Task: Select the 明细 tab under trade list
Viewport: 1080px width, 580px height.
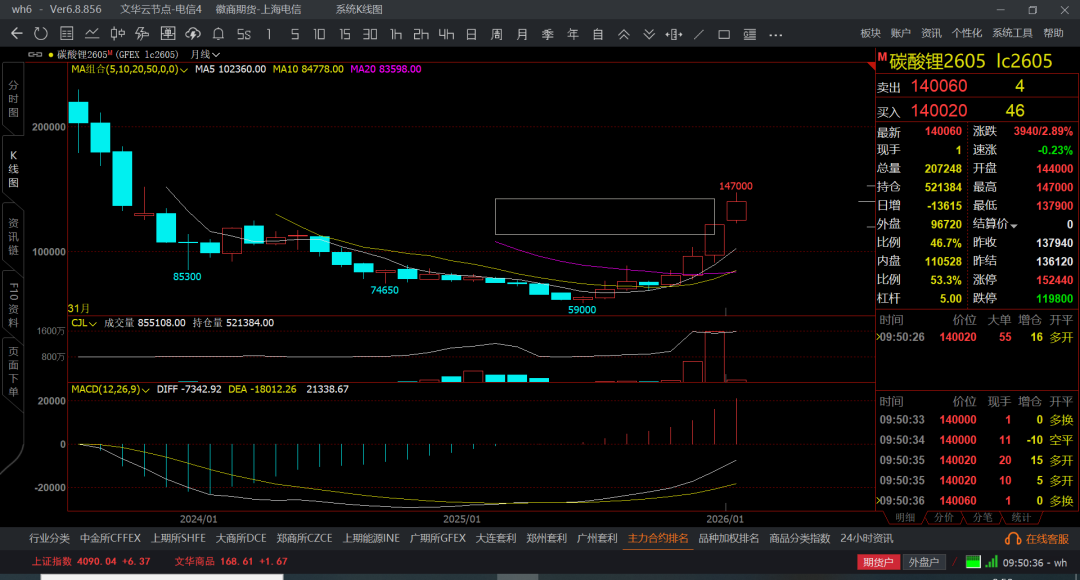Action: click(905, 517)
